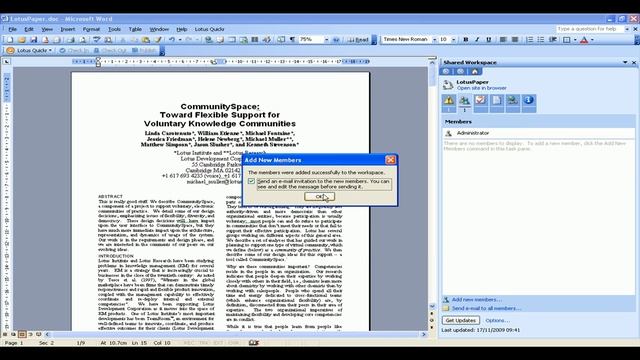Click the Save floppy disk icon
The width and height of the screenshot is (640, 360).
(x=33, y=40)
